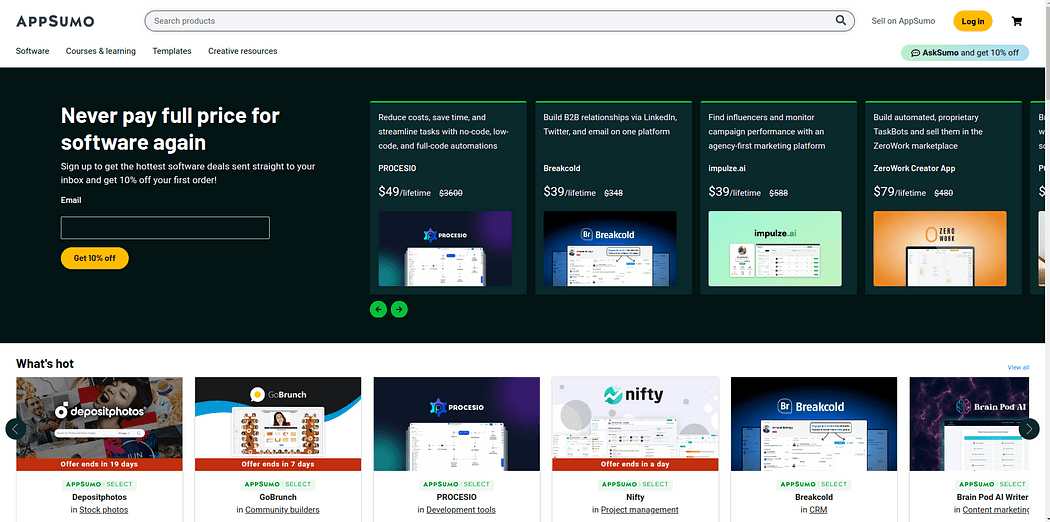The image size is (1050, 522).
Task: Click the search magnifier icon
Action: tap(840, 21)
